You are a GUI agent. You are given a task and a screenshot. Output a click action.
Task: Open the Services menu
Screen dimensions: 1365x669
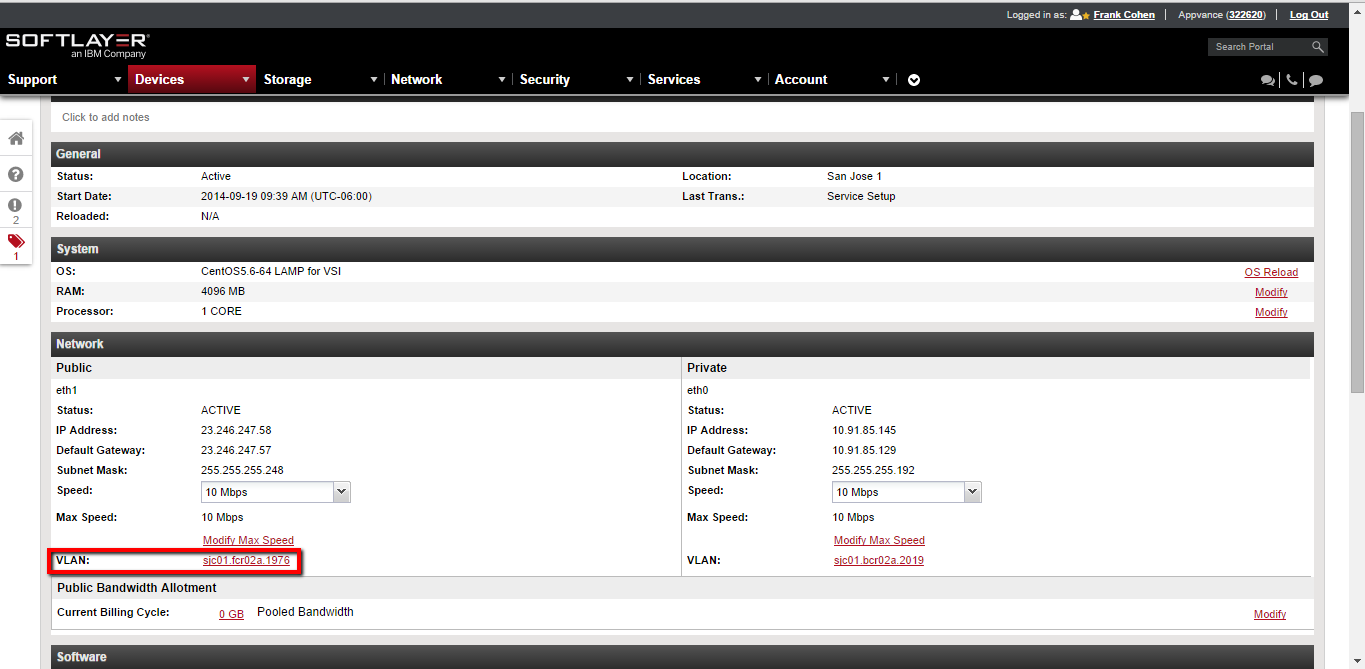pyautogui.click(x=674, y=80)
